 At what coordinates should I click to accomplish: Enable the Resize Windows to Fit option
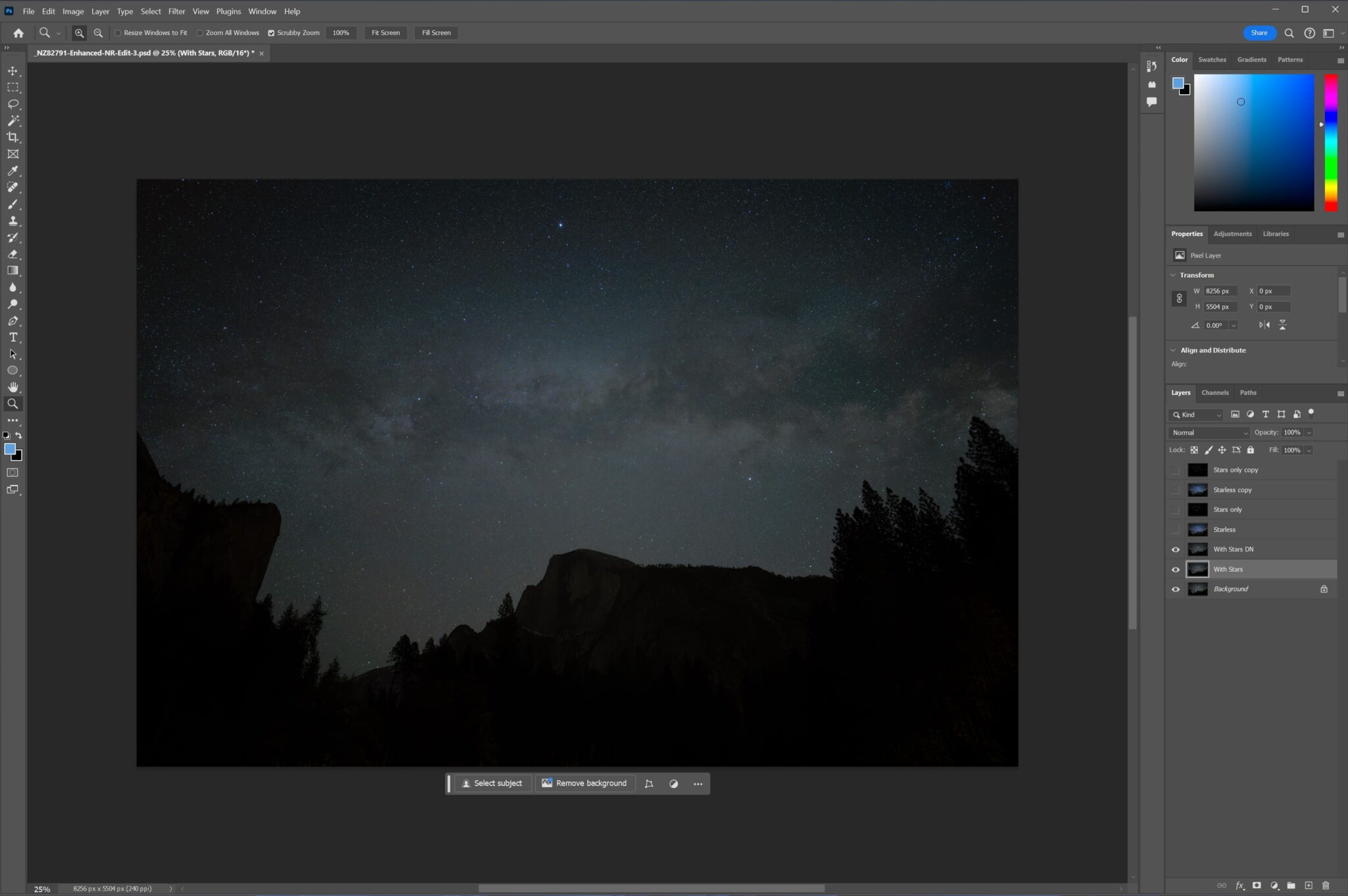pyautogui.click(x=118, y=32)
